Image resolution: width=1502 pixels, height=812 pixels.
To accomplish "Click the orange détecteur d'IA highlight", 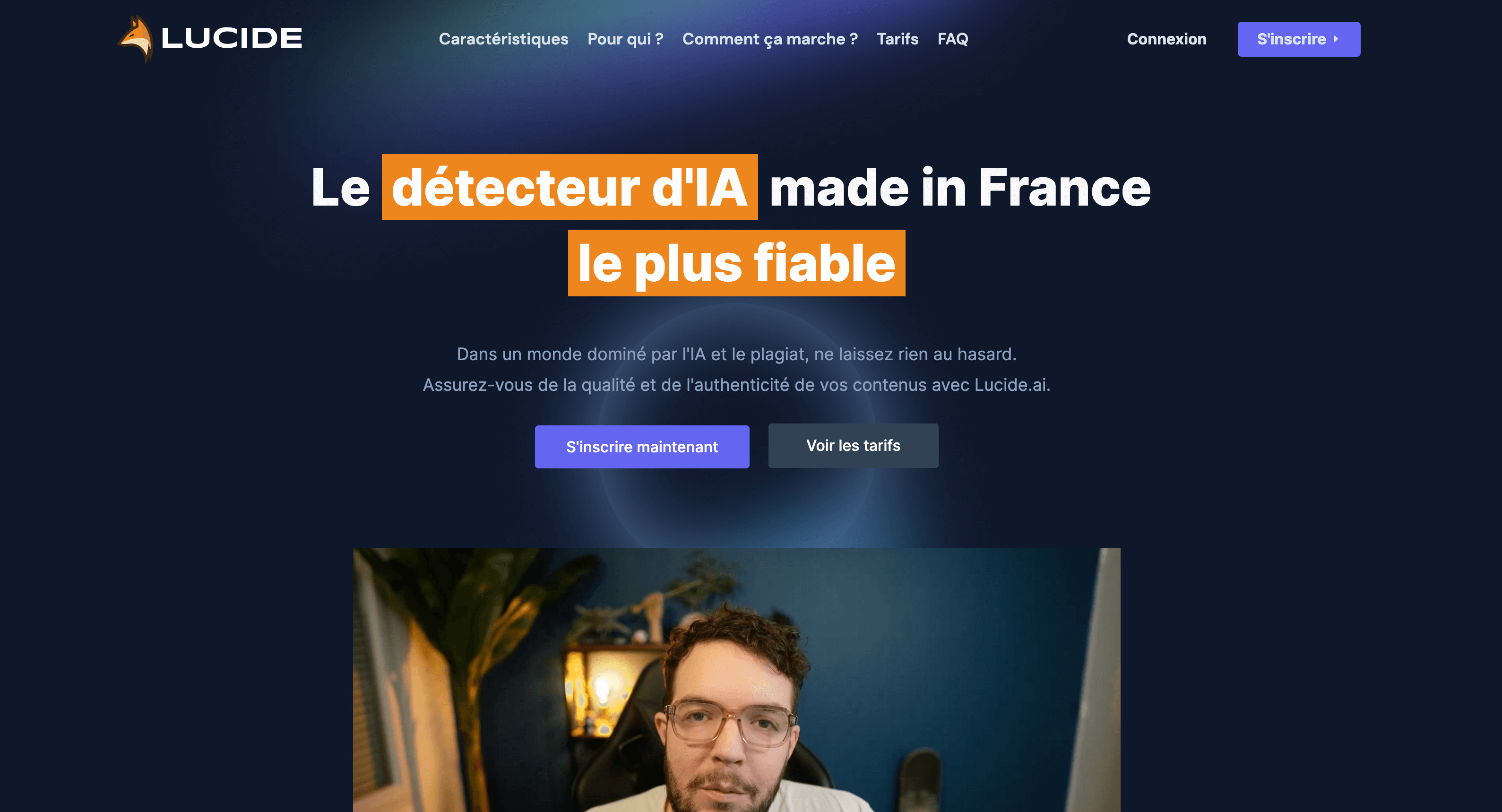I will pos(570,187).
